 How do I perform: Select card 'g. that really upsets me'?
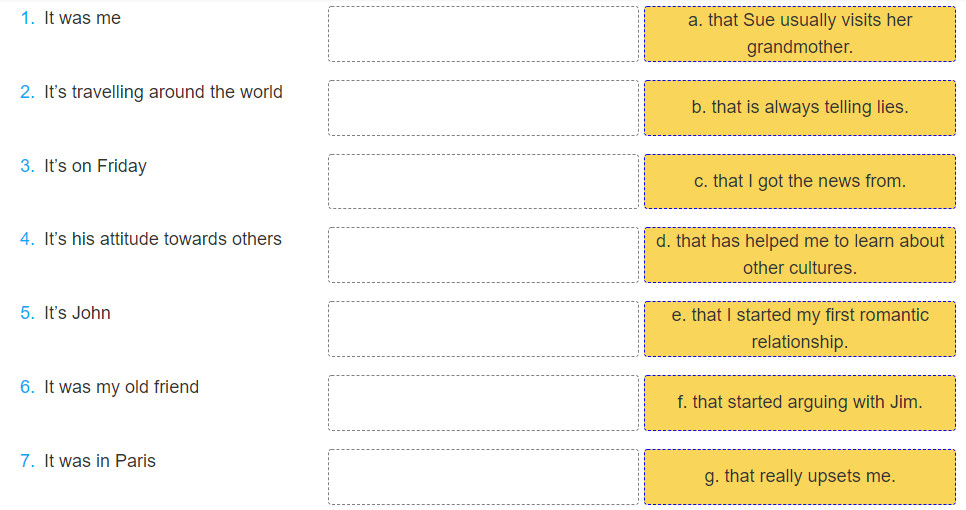[800, 477]
